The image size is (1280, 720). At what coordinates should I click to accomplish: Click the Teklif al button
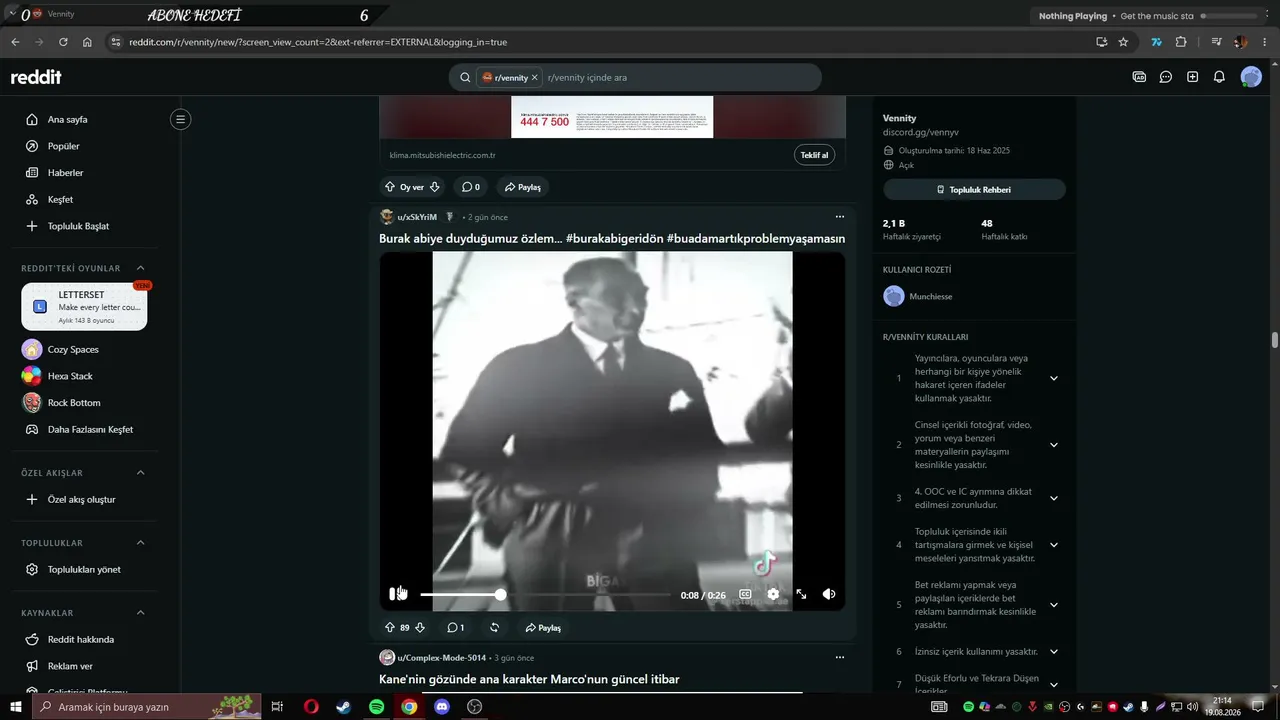(815, 155)
